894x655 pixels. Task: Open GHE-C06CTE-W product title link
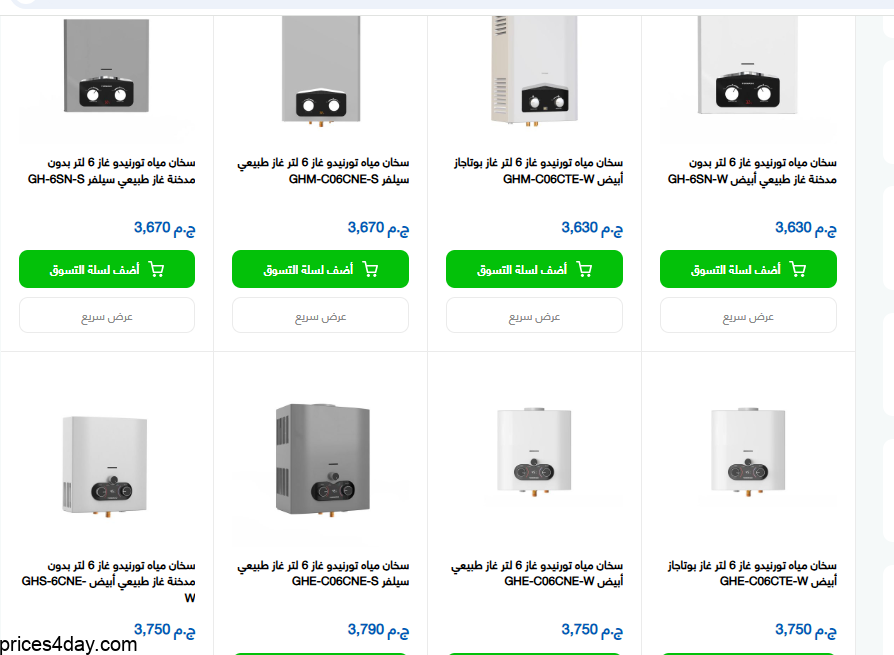[752, 573]
